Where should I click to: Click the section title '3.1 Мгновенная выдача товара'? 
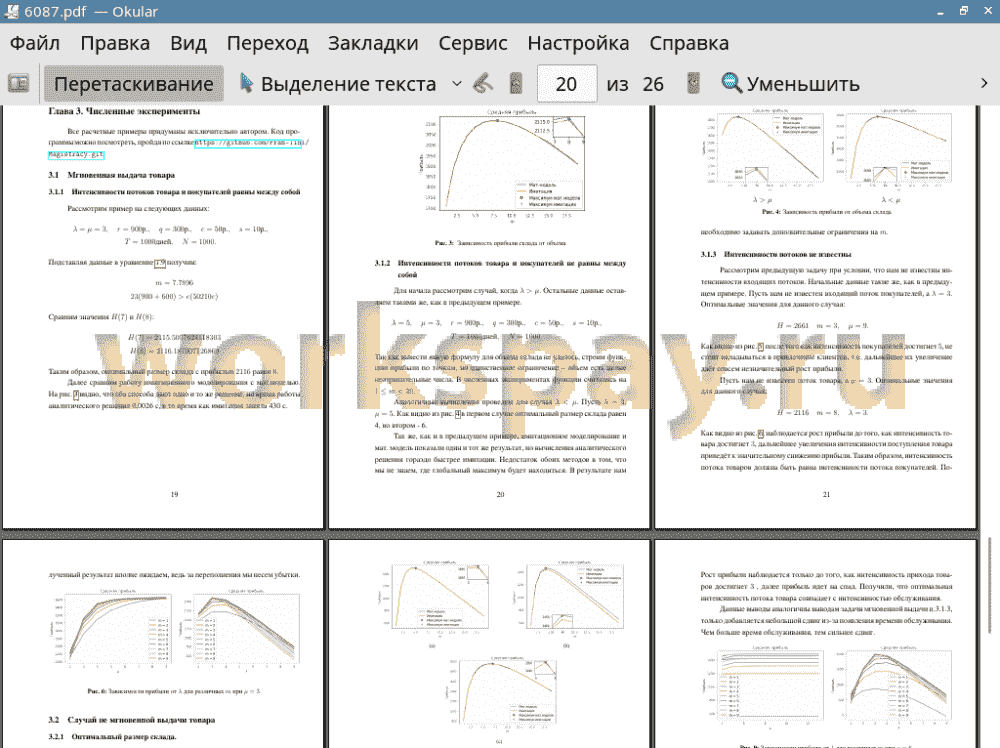(x=112, y=175)
